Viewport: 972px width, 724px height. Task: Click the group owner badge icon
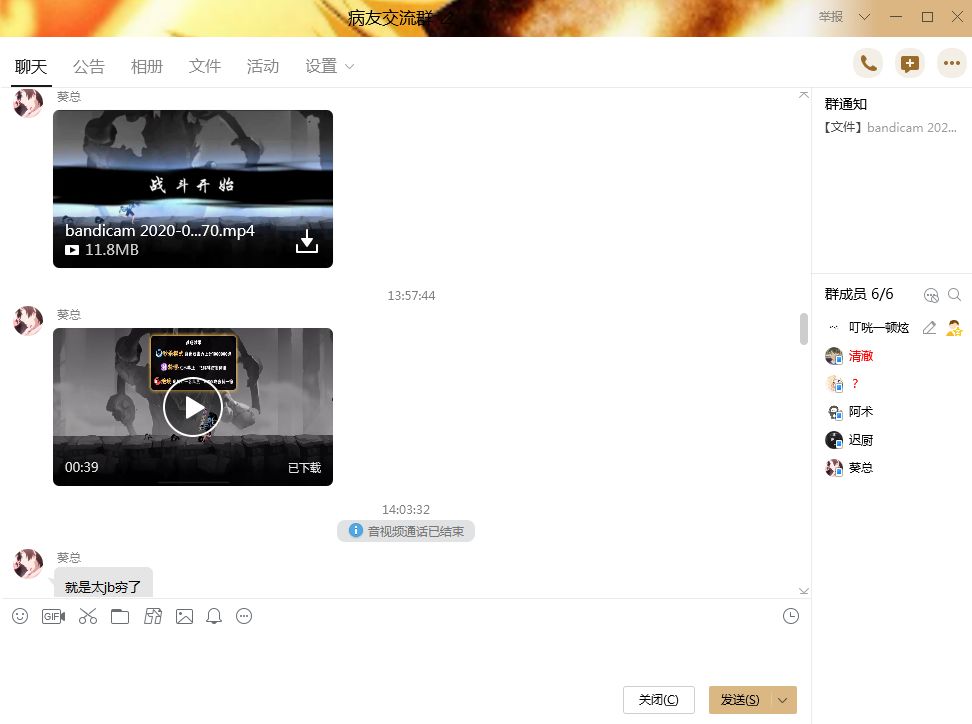pos(954,328)
